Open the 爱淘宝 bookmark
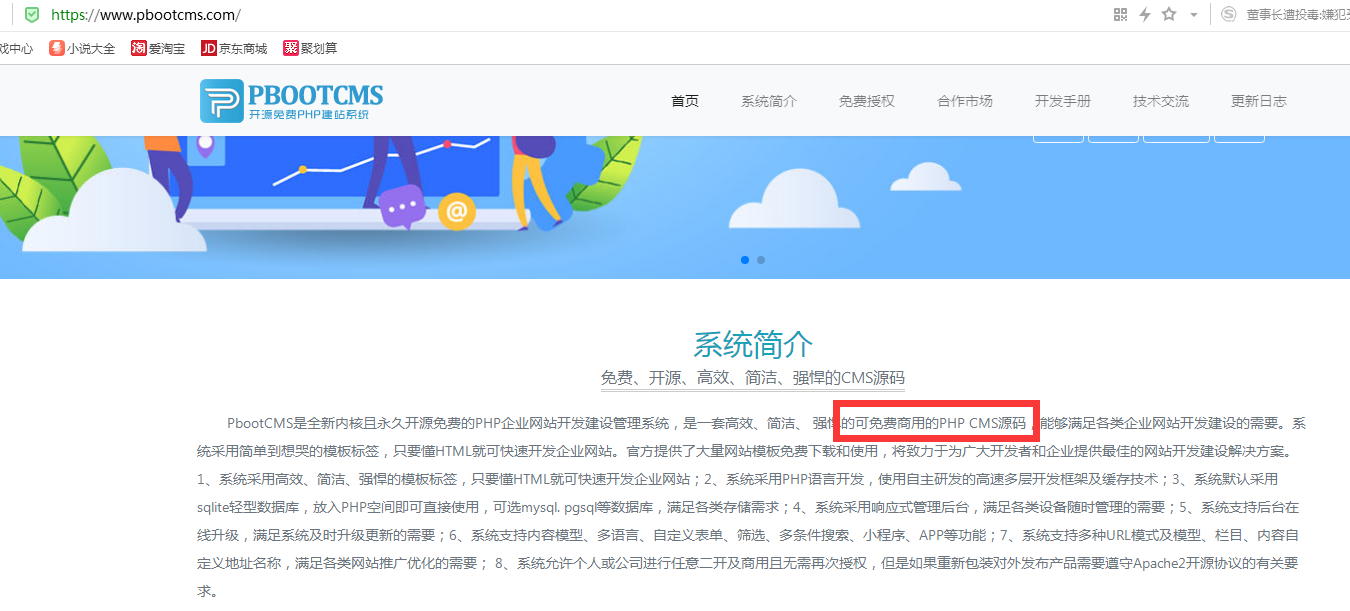The height and width of the screenshot is (611, 1350). (158, 48)
